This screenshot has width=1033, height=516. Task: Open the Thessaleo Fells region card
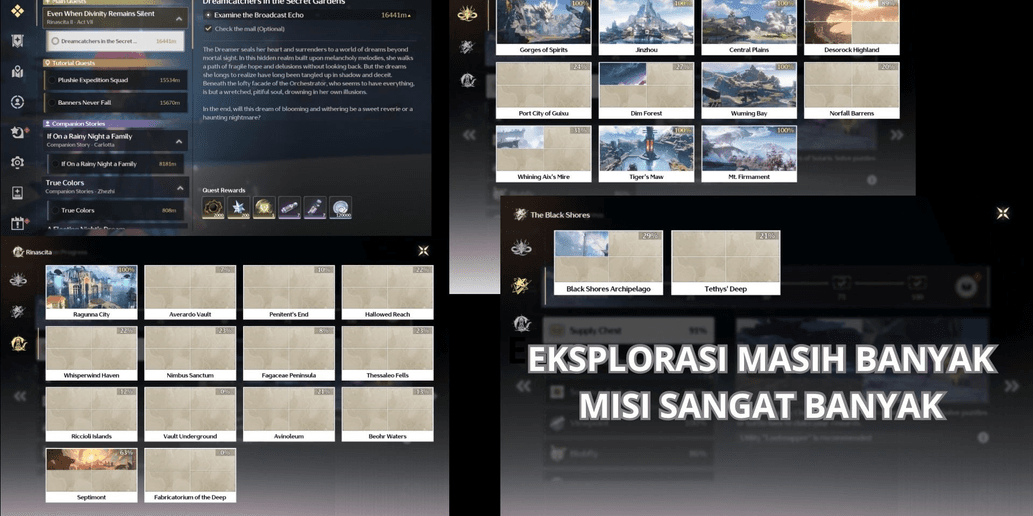(x=387, y=353)
